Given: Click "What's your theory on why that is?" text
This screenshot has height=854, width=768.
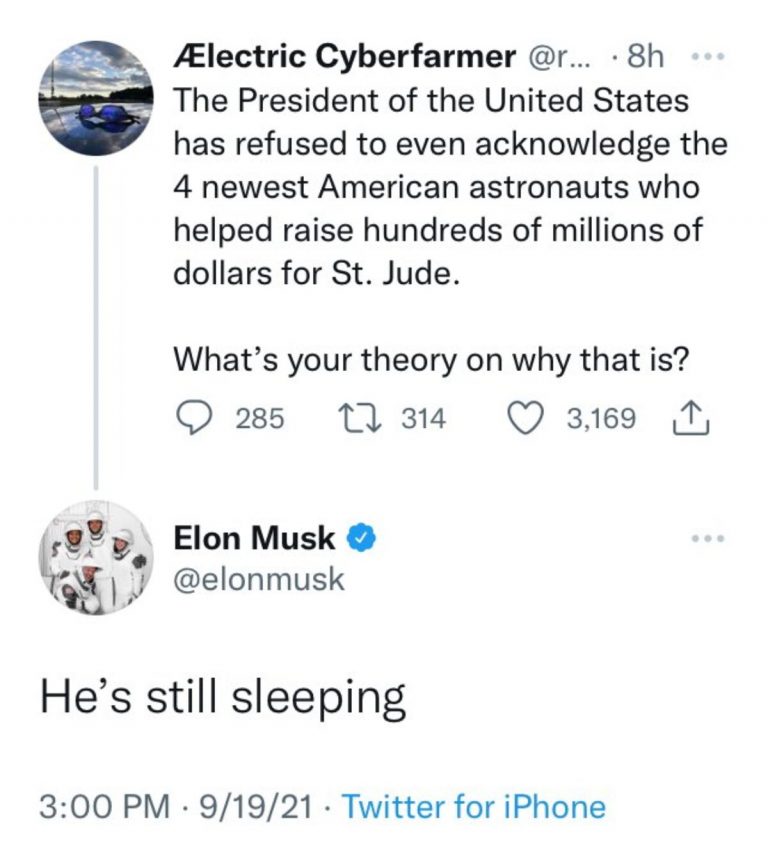Looking at the screenshot, I should point(431,359).
